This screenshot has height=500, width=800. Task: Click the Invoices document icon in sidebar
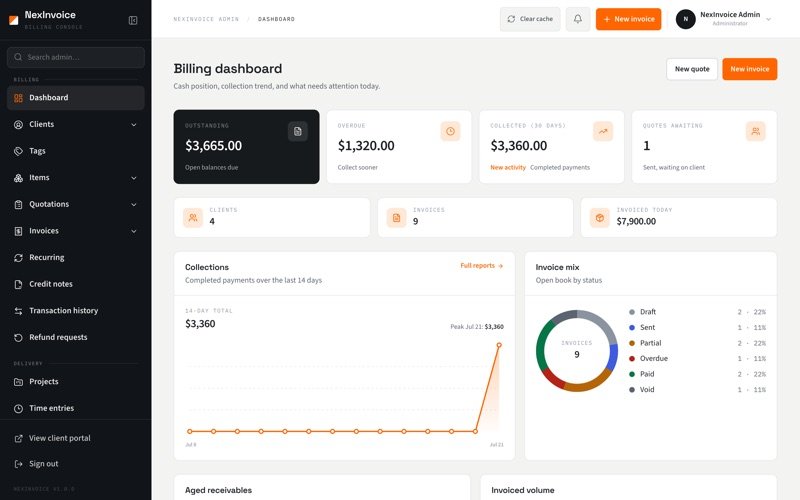coord(18,231)
